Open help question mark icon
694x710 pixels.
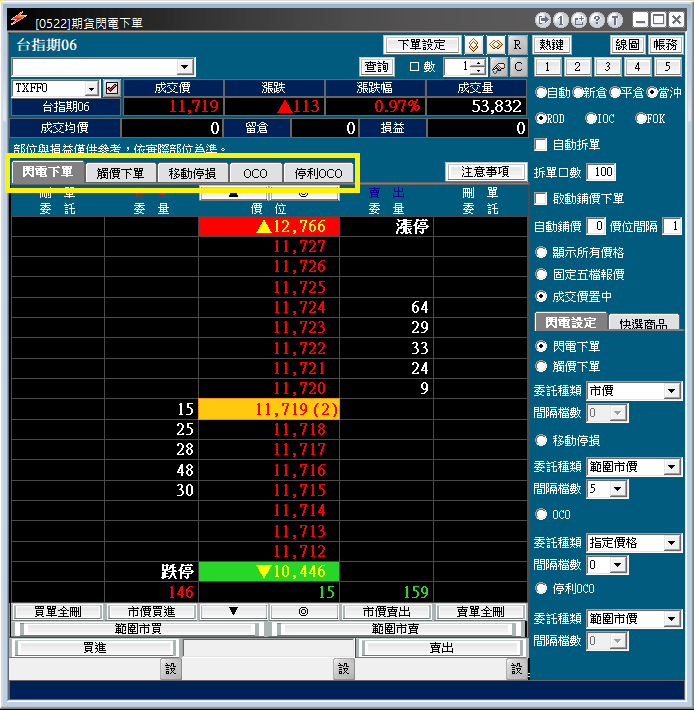point(597,20)
